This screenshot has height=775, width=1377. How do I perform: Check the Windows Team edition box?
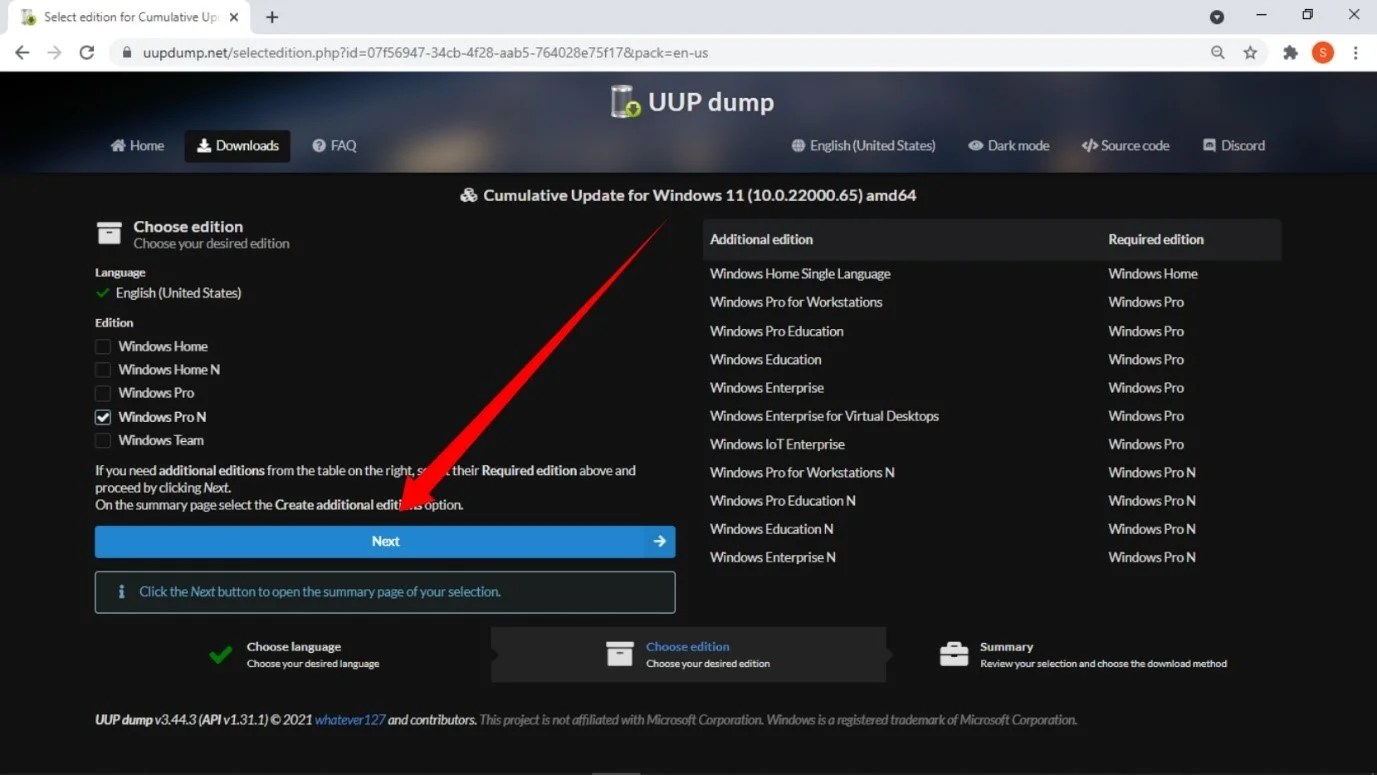click(103, 440)
